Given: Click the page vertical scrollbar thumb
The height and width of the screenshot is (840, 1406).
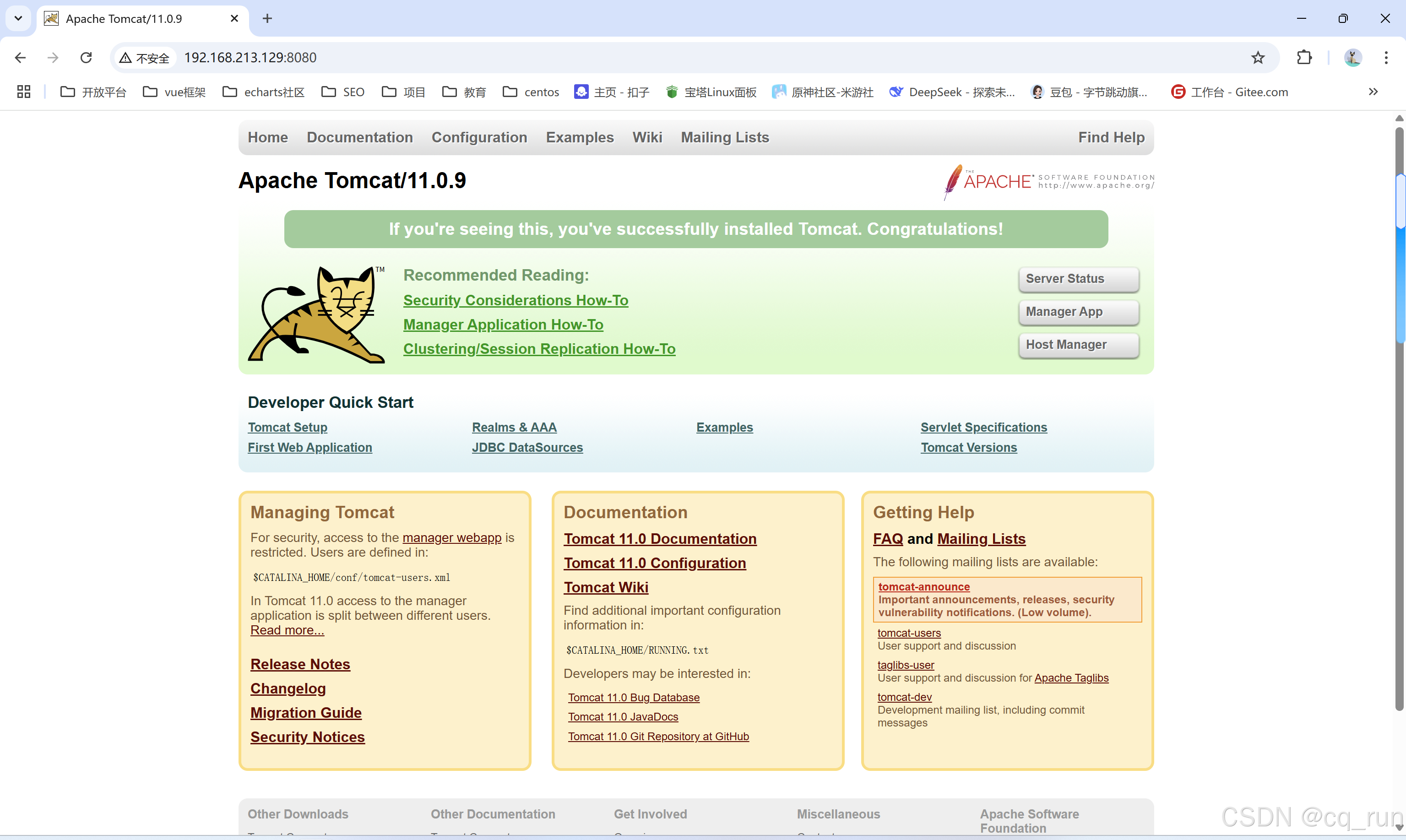Looking at the screenshot, I should (x=1399, y=419).
